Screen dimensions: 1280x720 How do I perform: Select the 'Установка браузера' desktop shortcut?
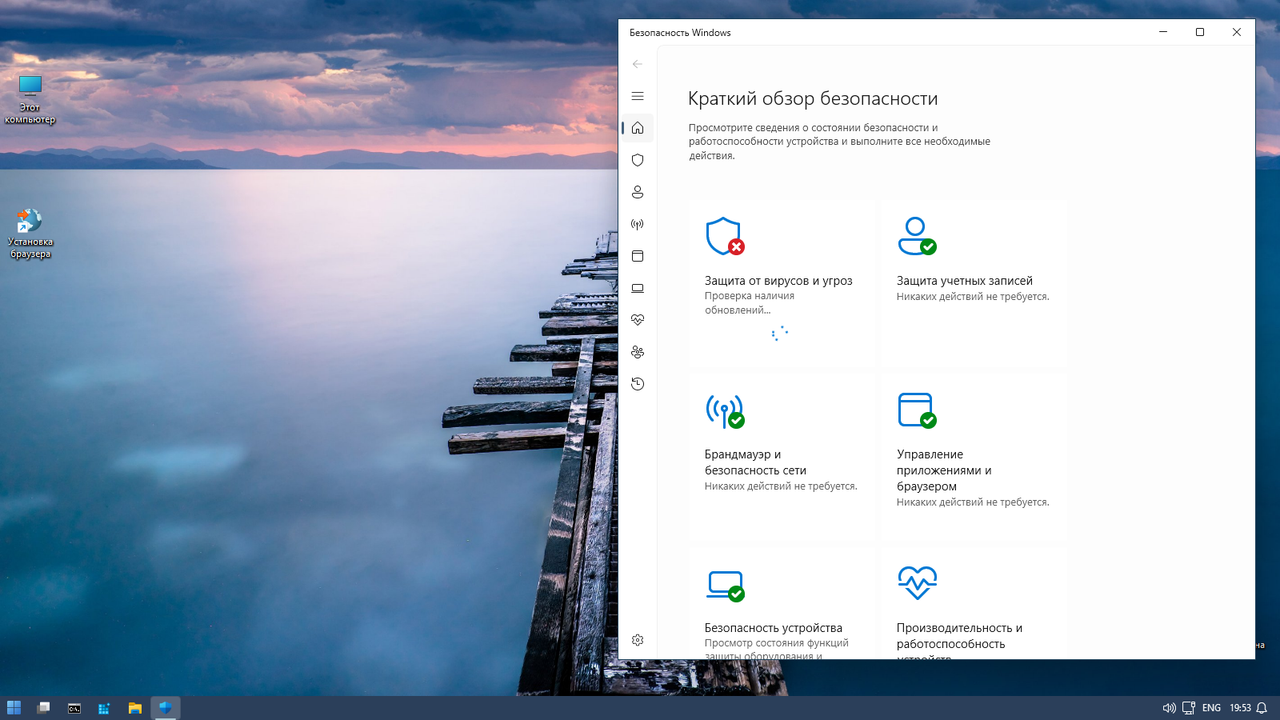point(30,233)
